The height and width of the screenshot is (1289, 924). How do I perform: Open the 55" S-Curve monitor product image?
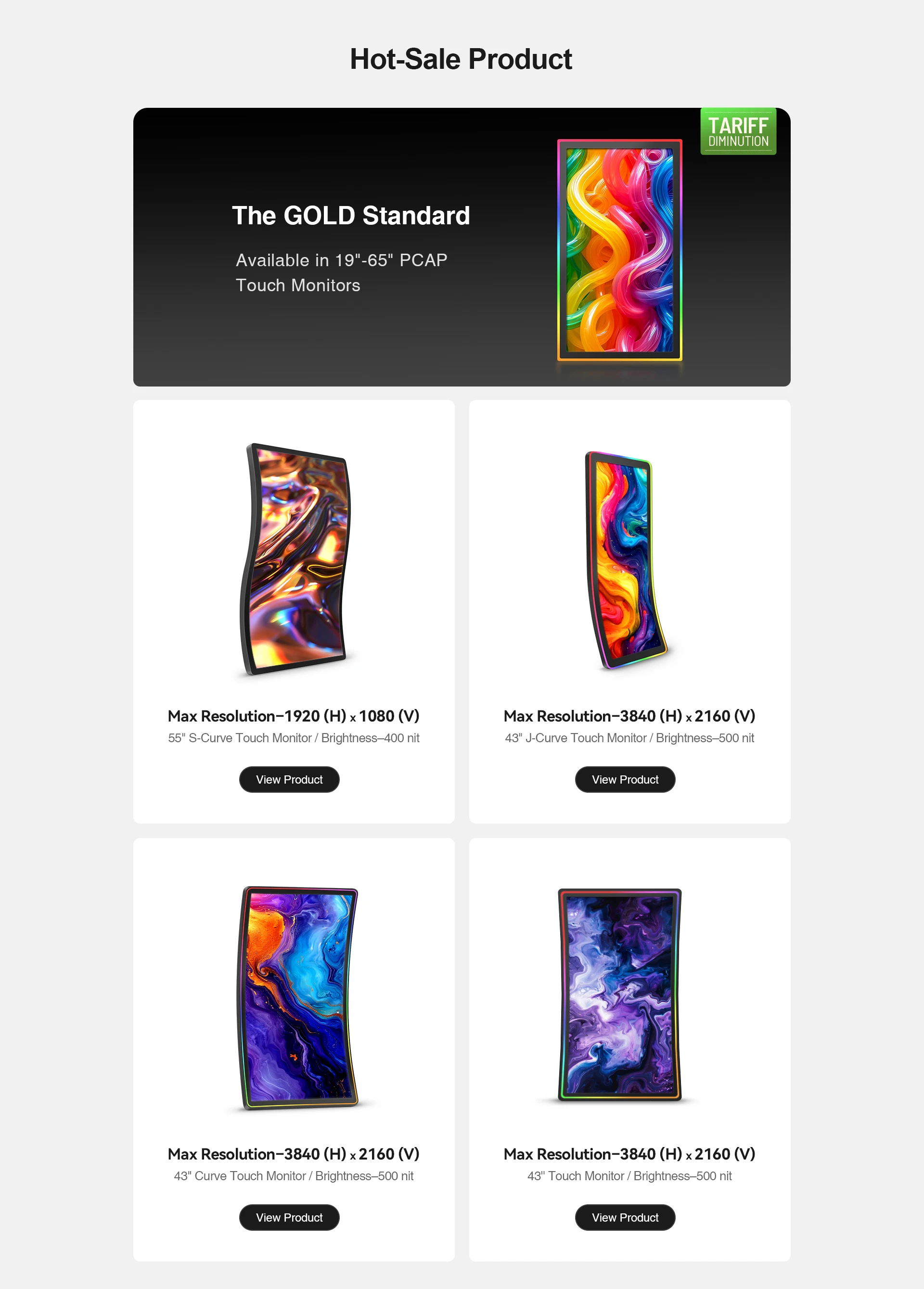pyautogui.click(x=295, y=559)
